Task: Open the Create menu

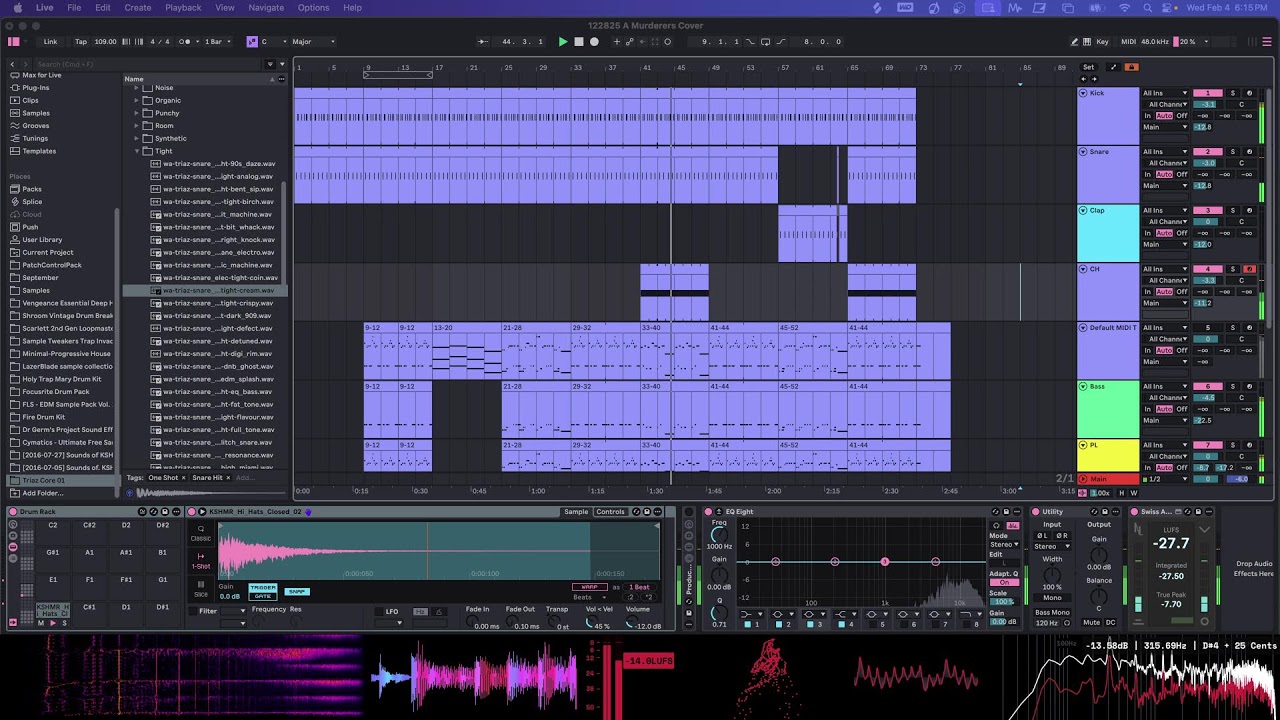Action: pyautogui.click(x=138, y=8)
